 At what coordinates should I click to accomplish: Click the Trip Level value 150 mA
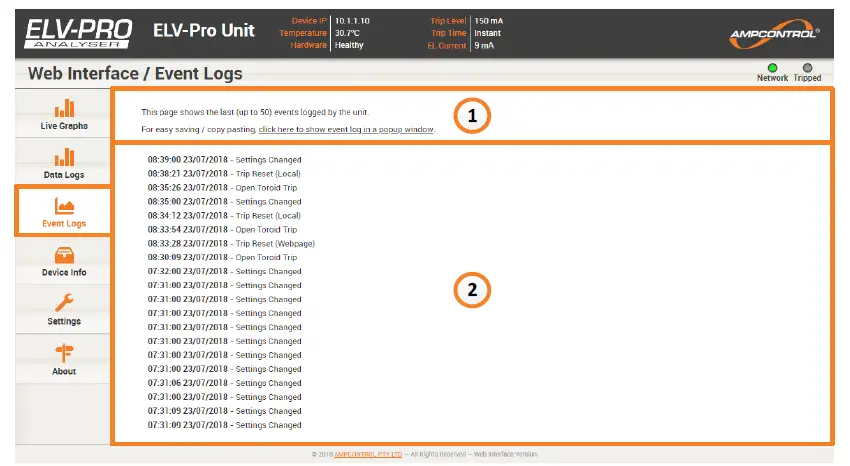pyautogui.click(x=488, y=21)
